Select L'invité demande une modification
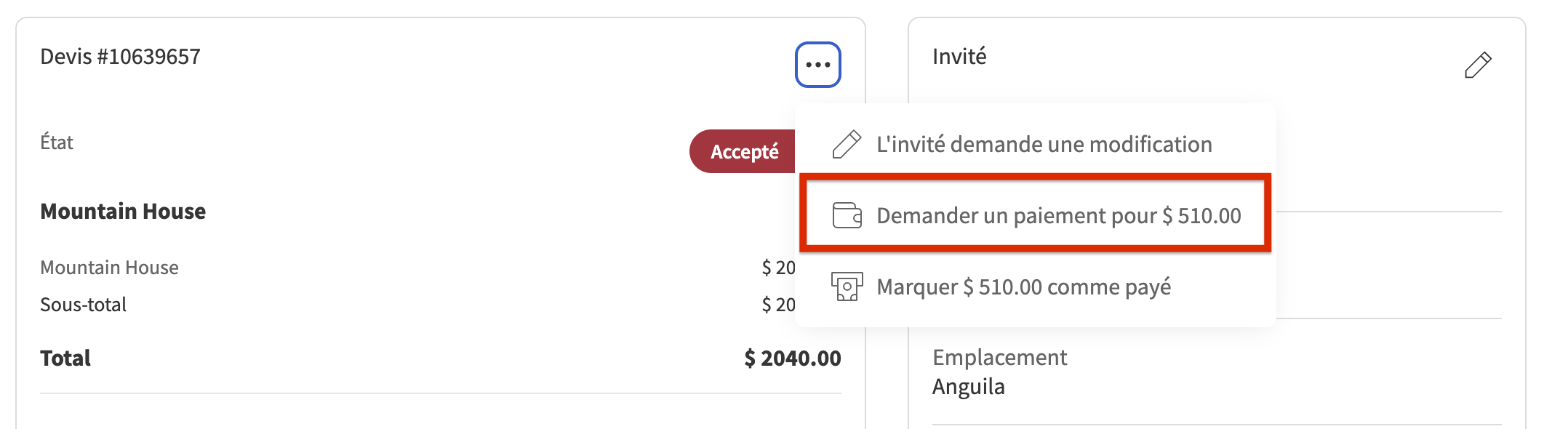This screenshot has width=1568, height=429. 1036,144
